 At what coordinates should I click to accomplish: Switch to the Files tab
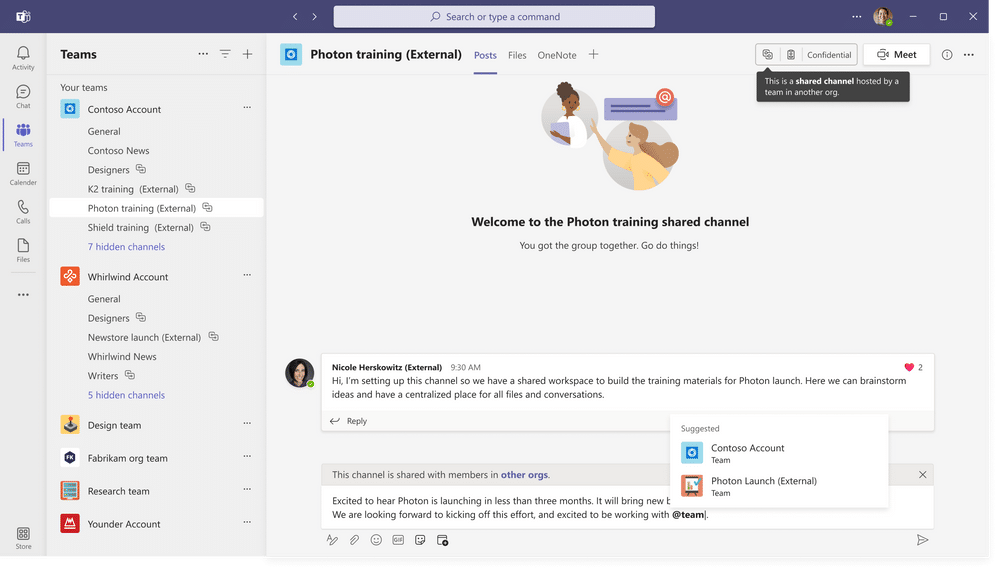pos(517,55)
